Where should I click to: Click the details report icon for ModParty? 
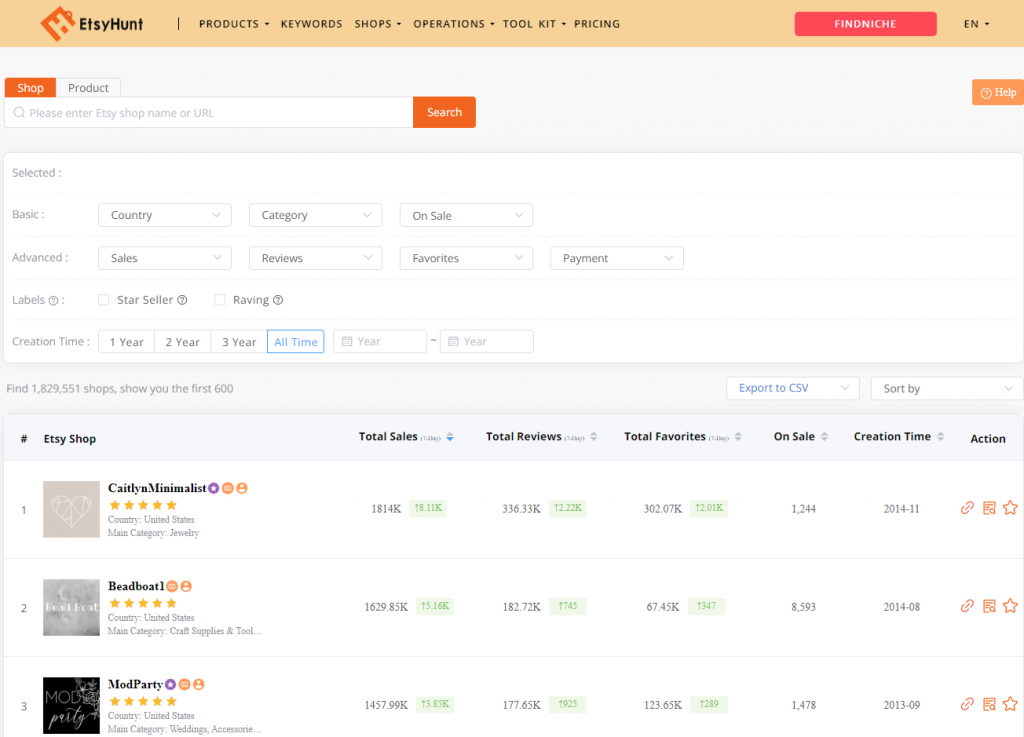coord(989,704)
